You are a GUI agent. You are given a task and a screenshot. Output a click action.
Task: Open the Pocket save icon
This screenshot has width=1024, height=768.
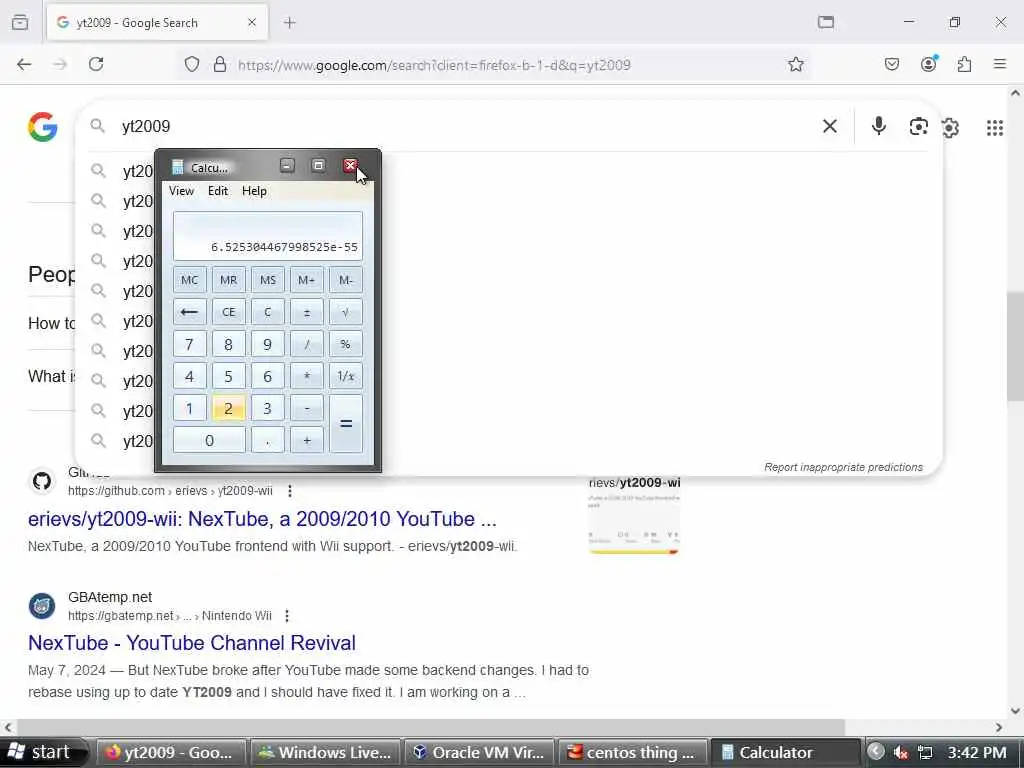(891, 64)
